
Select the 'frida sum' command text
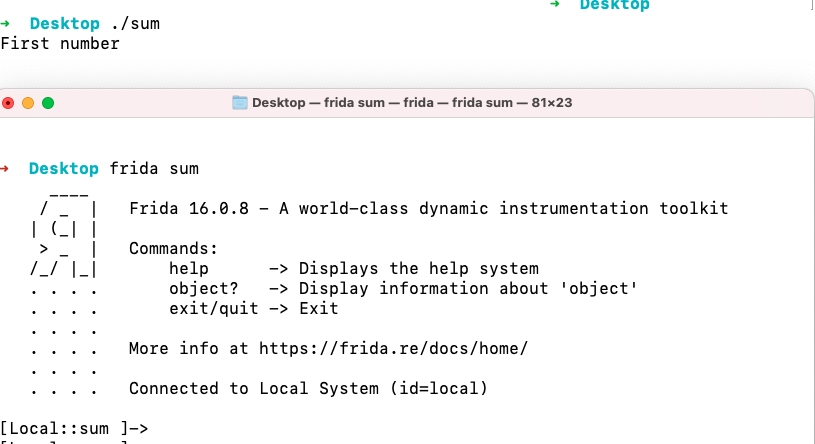154,168
